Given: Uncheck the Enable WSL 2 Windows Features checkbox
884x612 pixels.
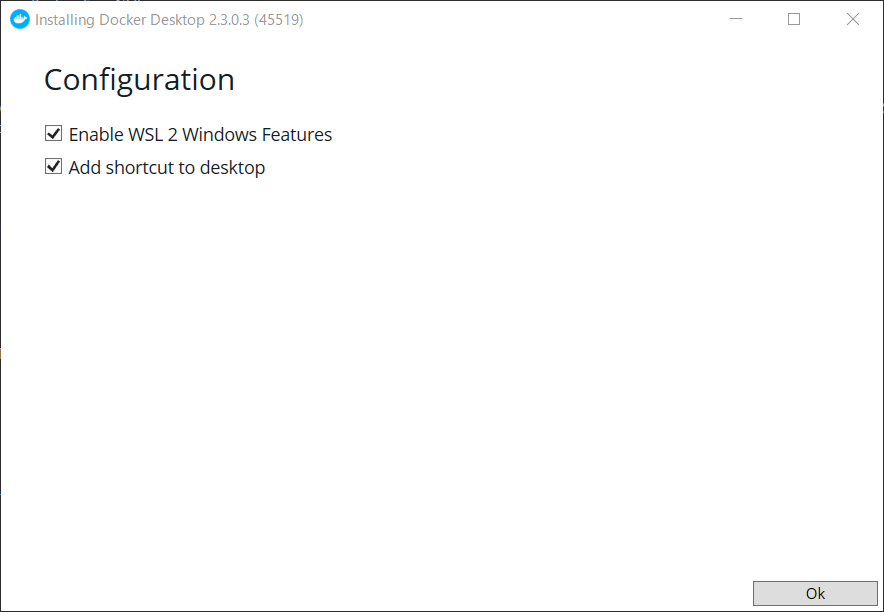Looking at the screenshot, I should click(54, 134).
